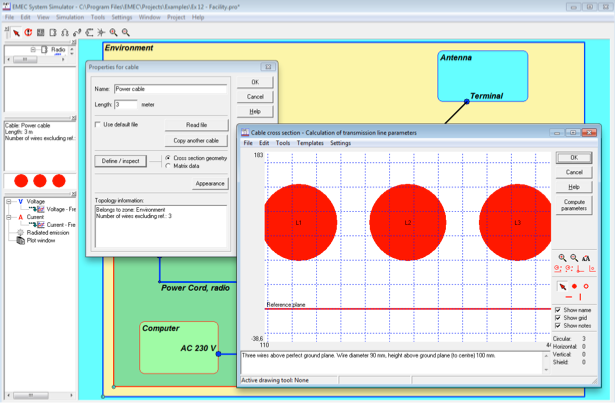The width and height of the screenshot is (615, 403).
Task: Select the vertical conductor drawing tool
Action: pyautogui.click(x=580, y=297)
